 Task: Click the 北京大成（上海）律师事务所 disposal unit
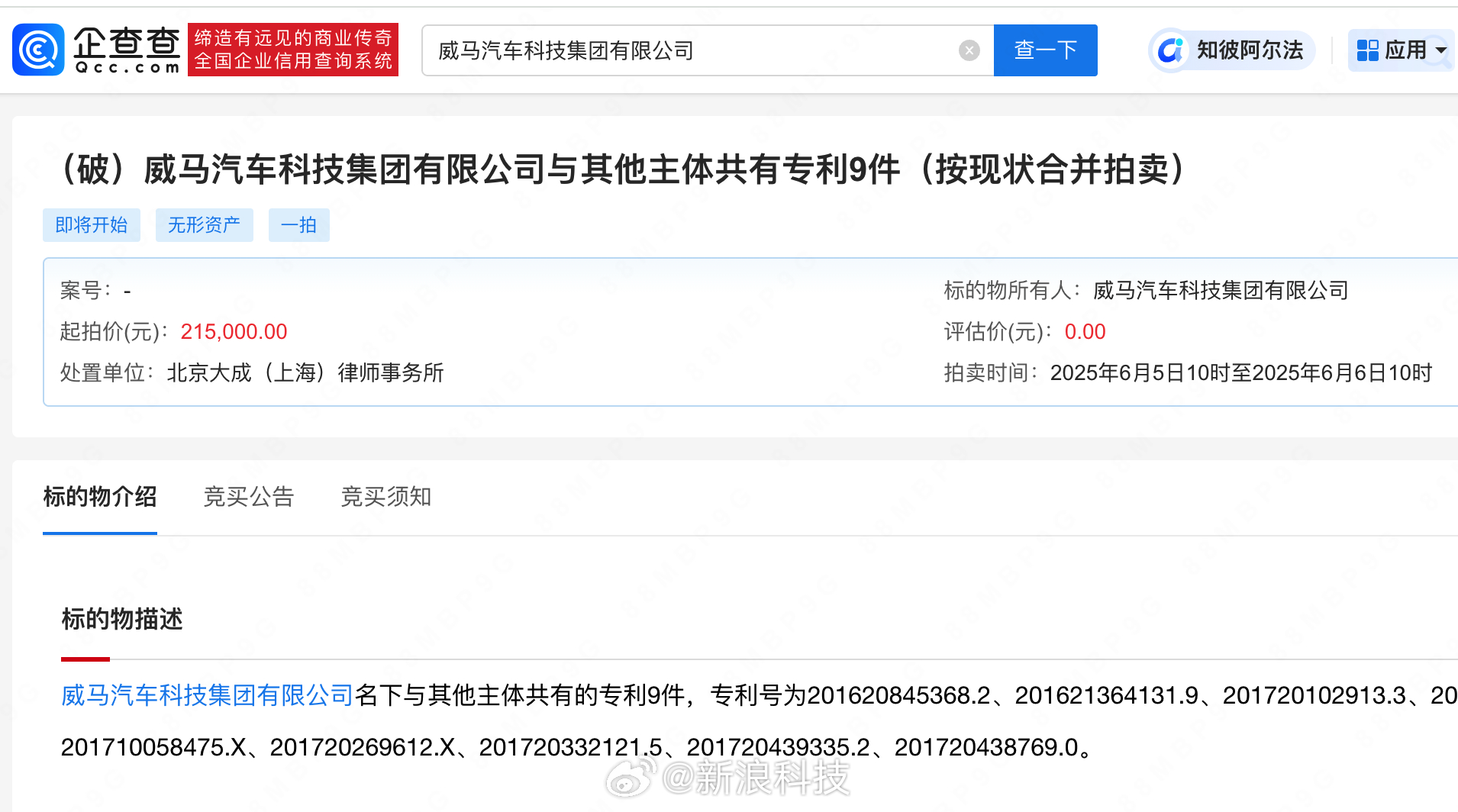tap(305, 372)
